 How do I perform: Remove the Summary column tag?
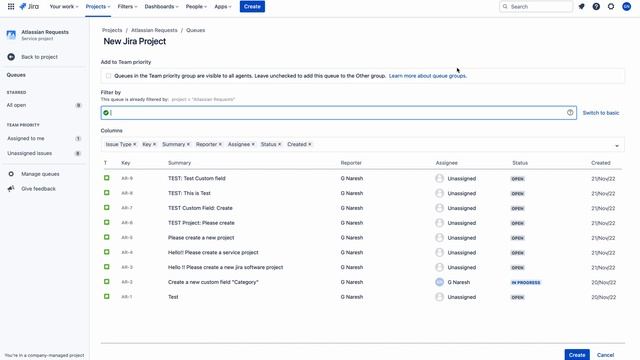pos(188,144)
